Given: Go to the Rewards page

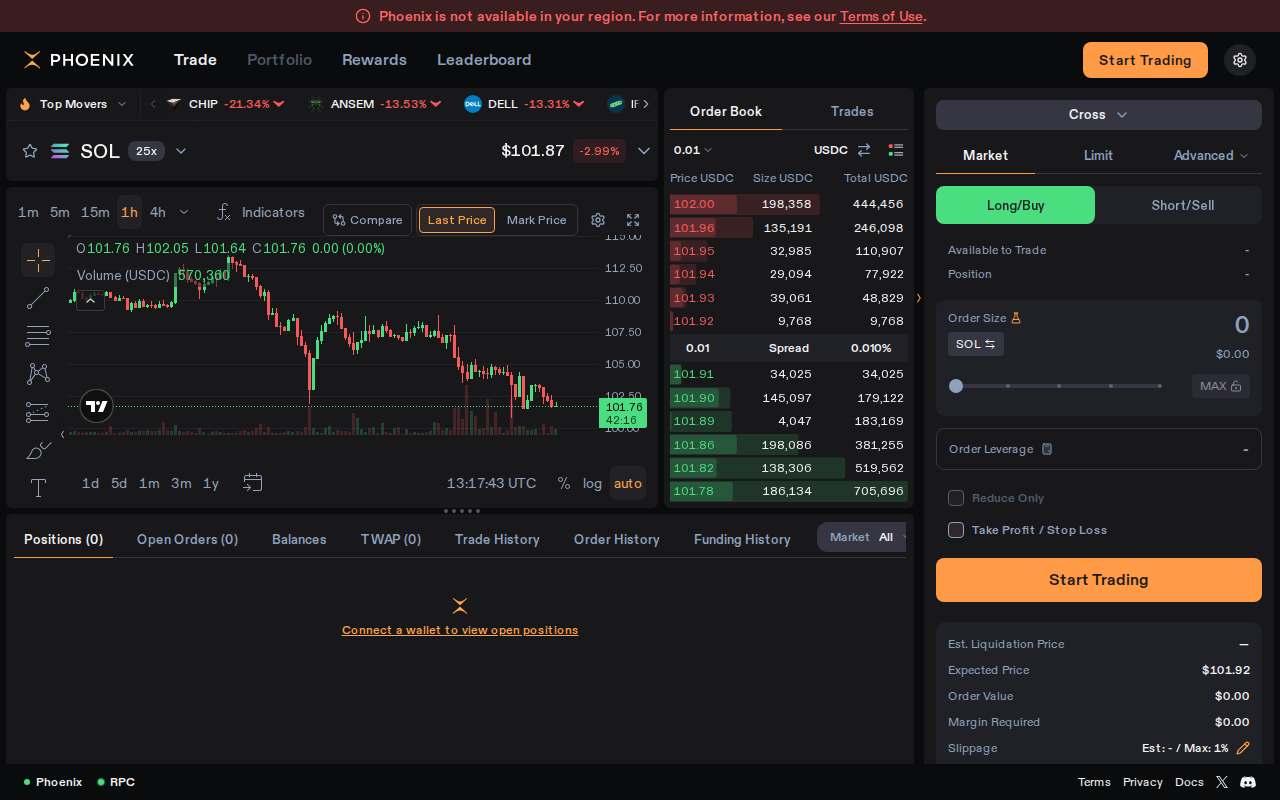Looking at the screenshot, I should tap(374, 60).
